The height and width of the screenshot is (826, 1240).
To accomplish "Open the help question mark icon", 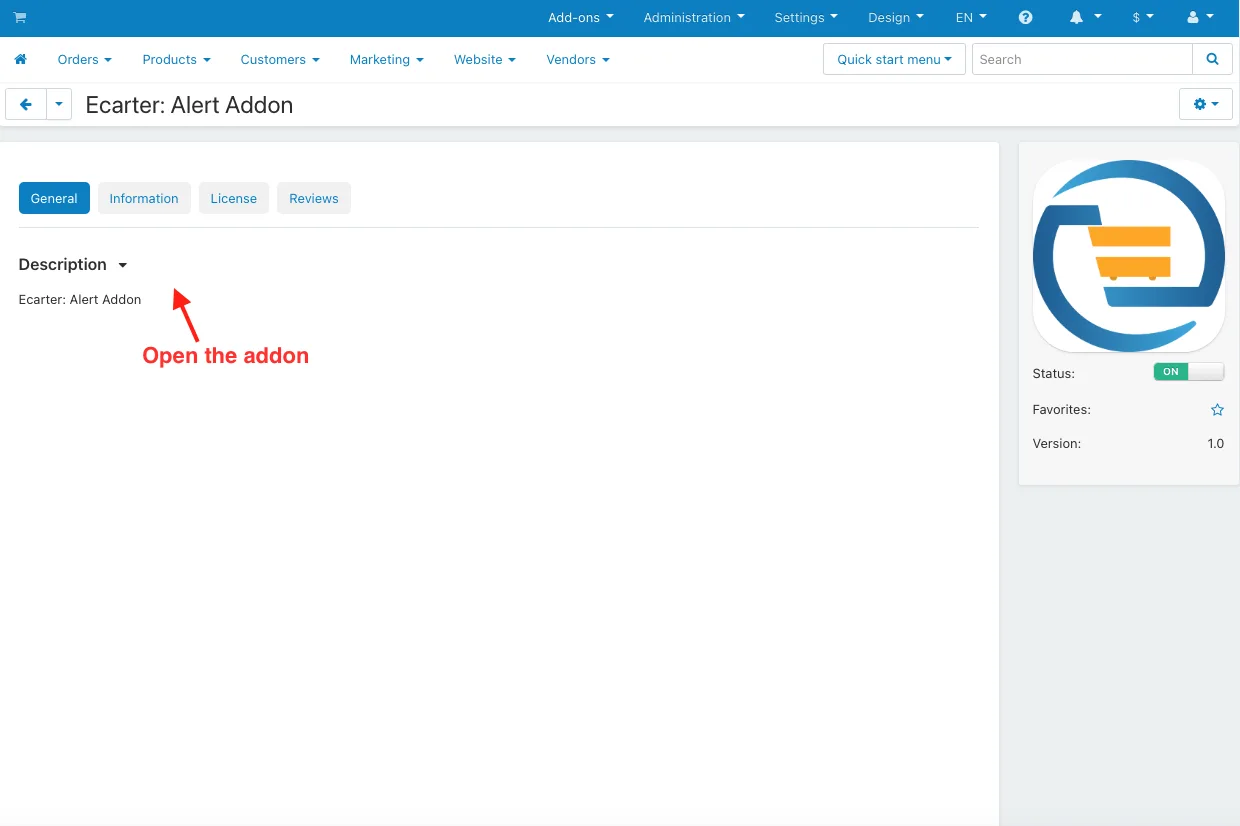I will coord(1025,18).
